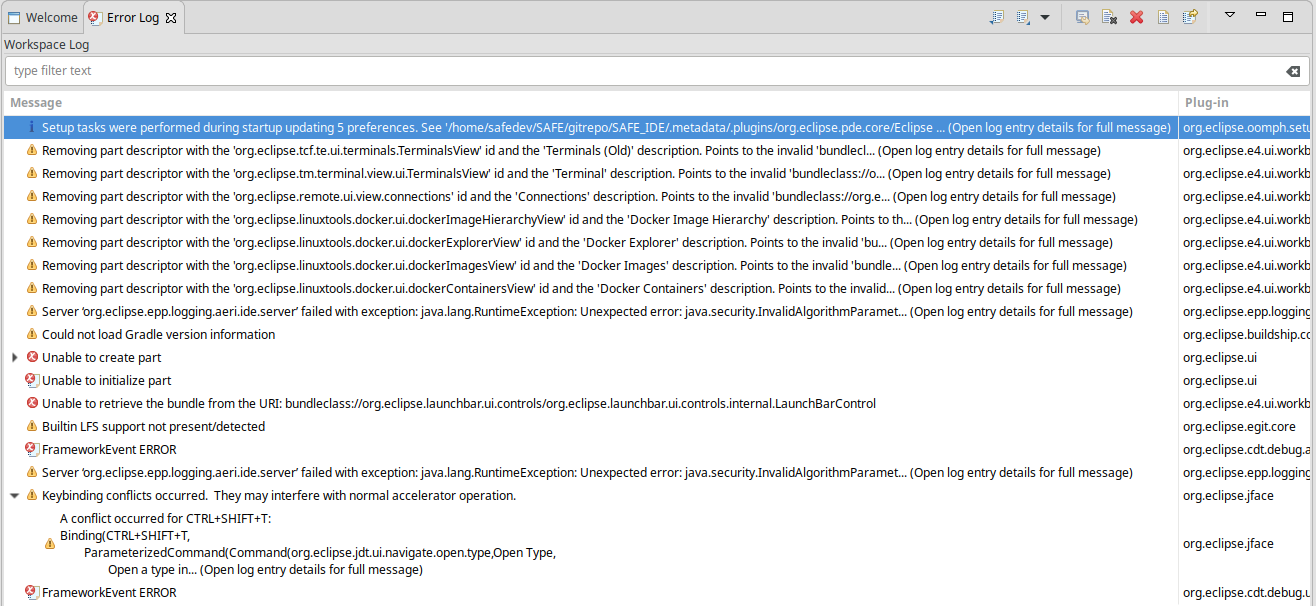The width and height of the screenshot is (1316, 606).
Task: Click the Import Log toolbar icon
Action: point(1023,17)
